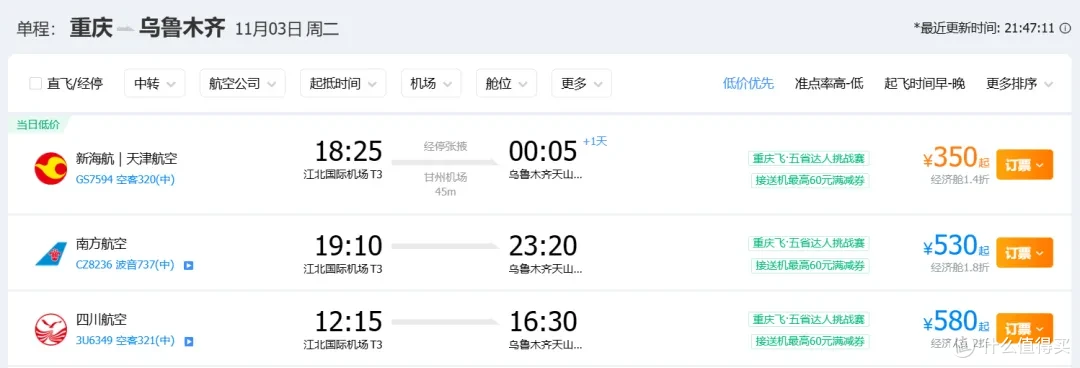Sort by 低价优先

click(x=748, y=83)
